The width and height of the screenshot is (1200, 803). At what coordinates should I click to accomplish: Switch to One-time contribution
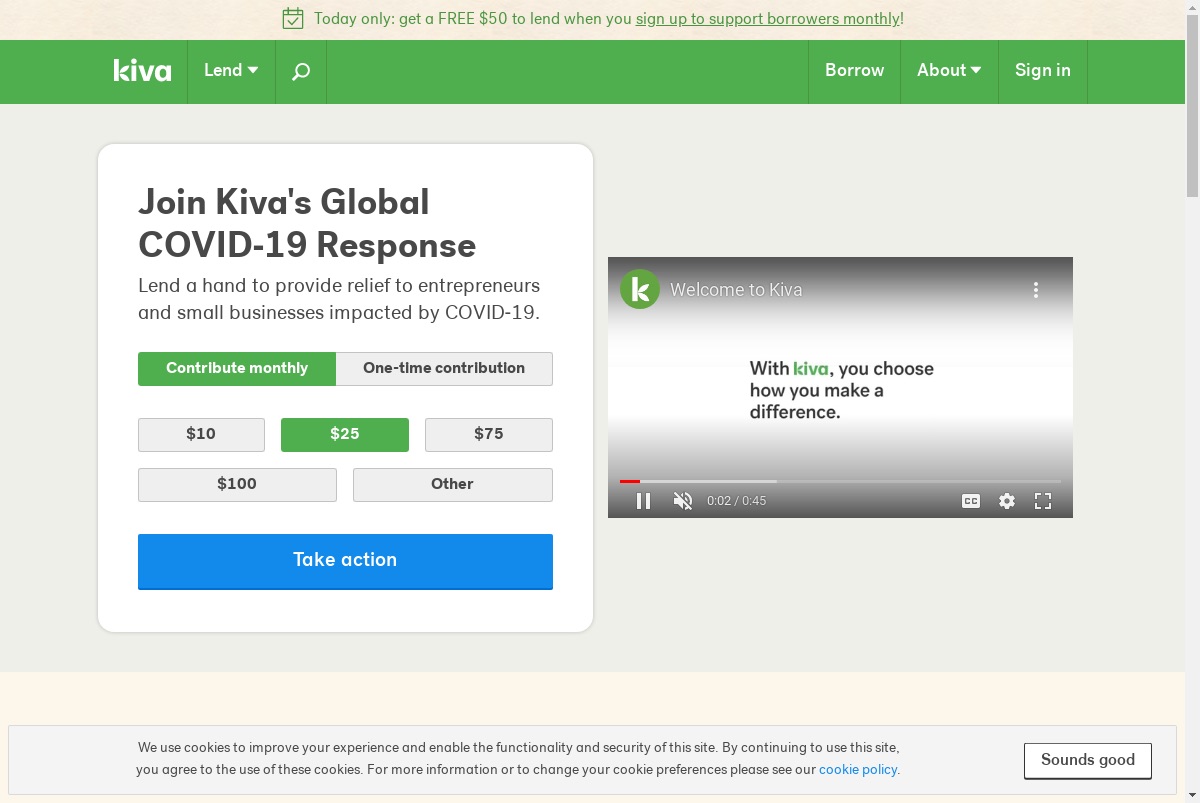[444, 368]
